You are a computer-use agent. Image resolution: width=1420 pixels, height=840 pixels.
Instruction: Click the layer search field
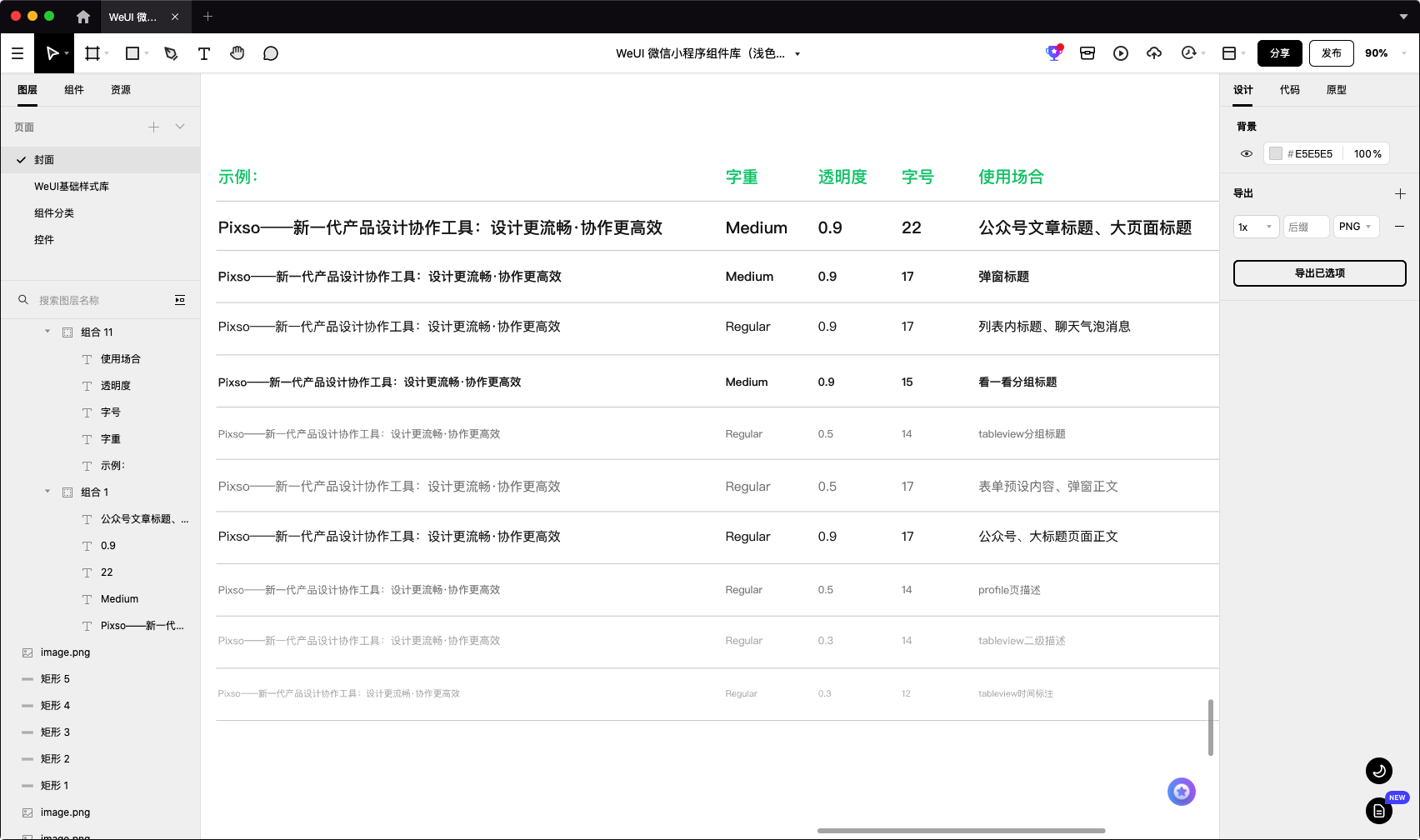pyautogui.click(x=100, y=300)
